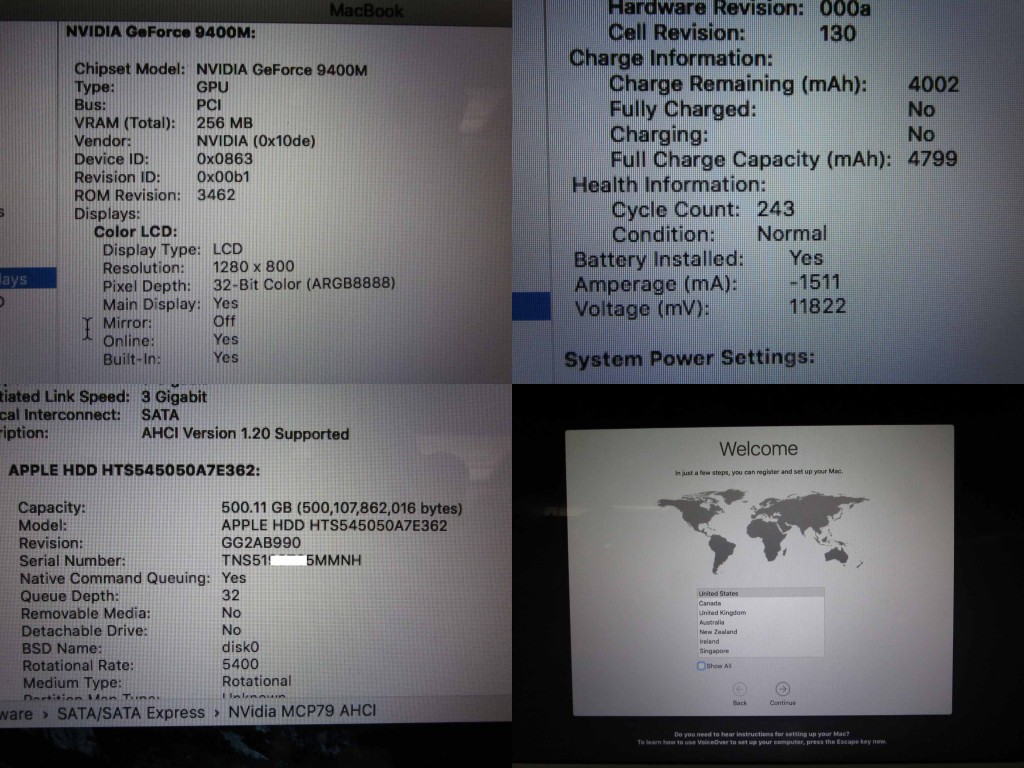1024x768 pixels.
Task: Click the NVidia MCP79 AHCI breadcrumb
Action: (x=302, y=711)
